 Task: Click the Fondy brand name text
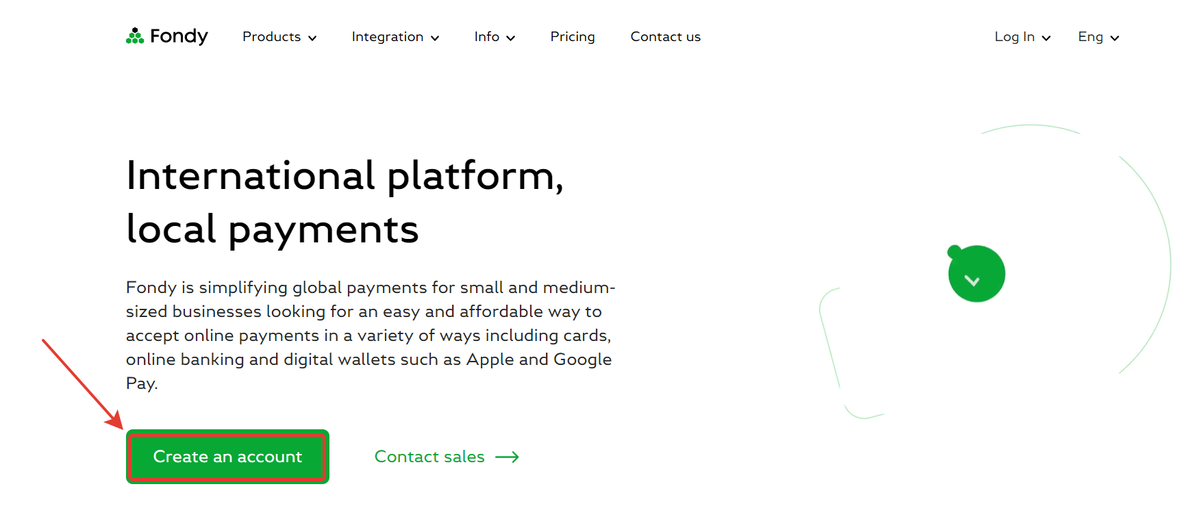pyautogui.click(x=179, y=37)
